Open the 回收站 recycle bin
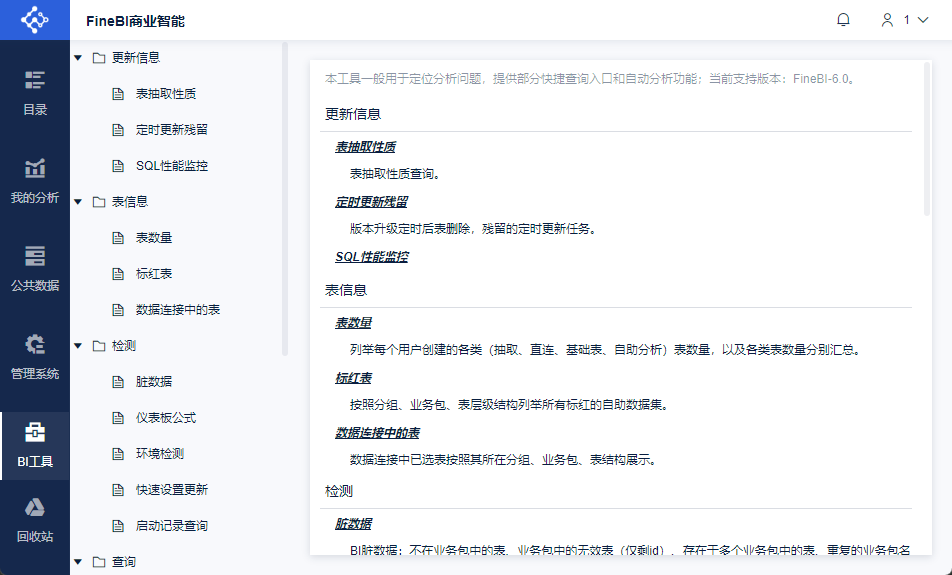 tap(35, 521)
